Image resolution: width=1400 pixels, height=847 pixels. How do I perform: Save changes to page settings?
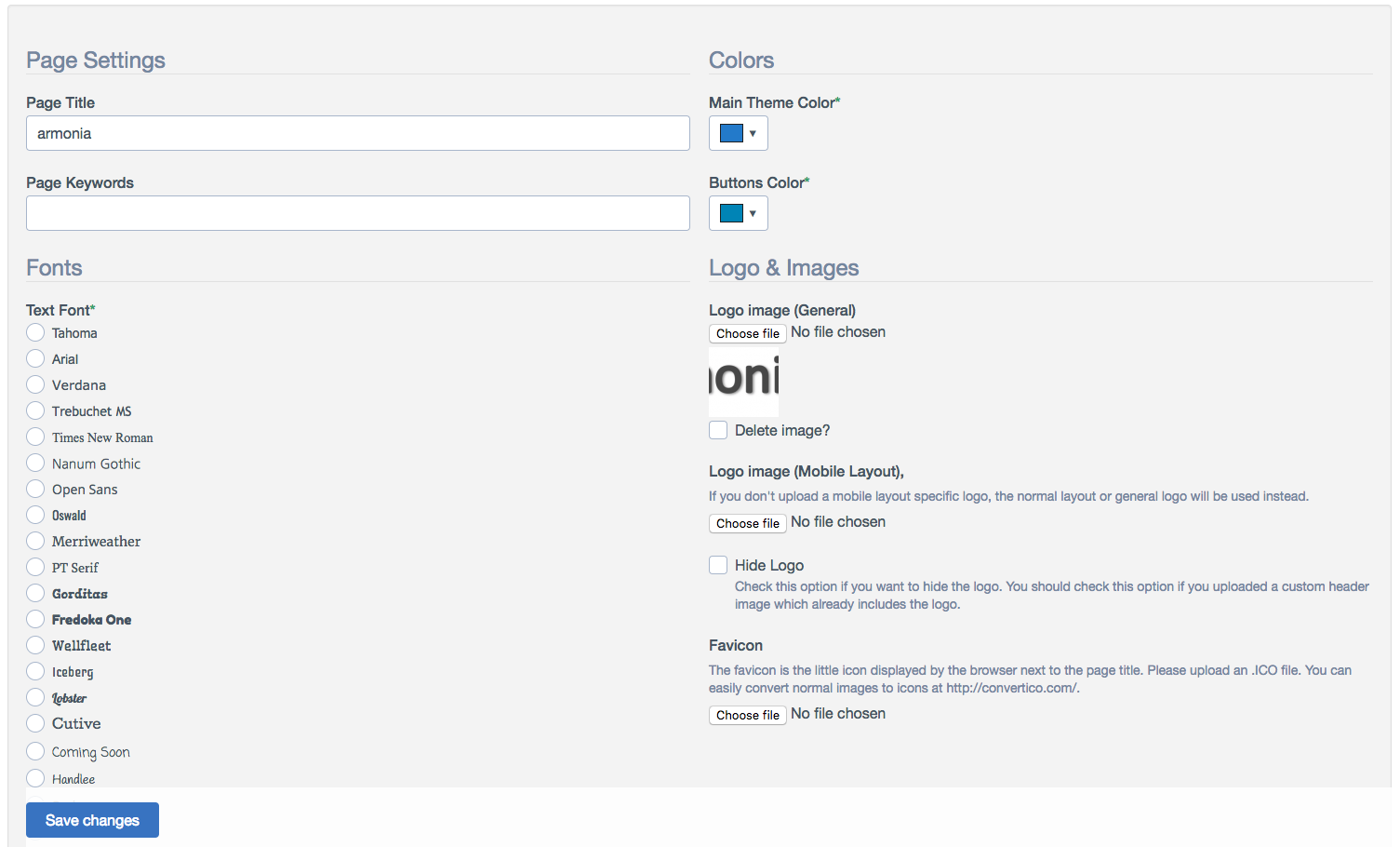coord(92,820)
